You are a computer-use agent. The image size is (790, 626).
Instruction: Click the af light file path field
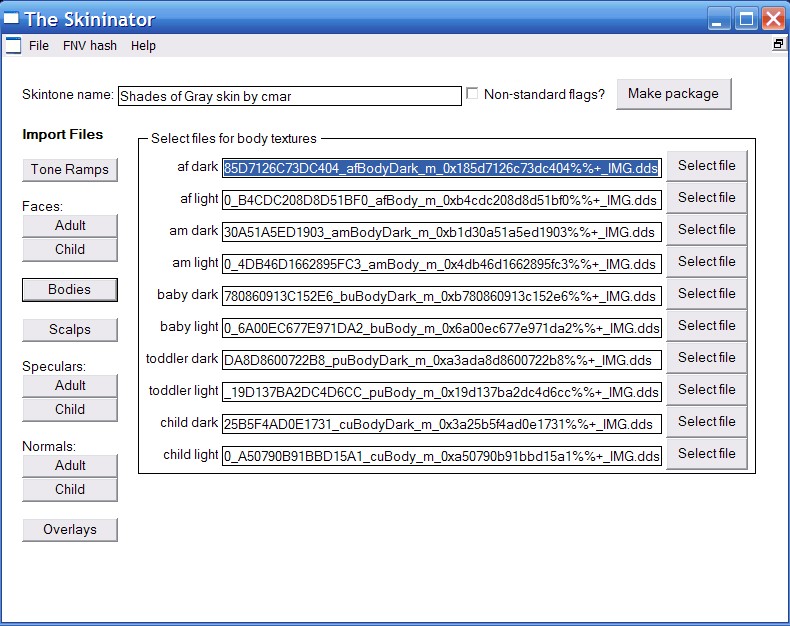pyautogui.click(x=442, y=200)
